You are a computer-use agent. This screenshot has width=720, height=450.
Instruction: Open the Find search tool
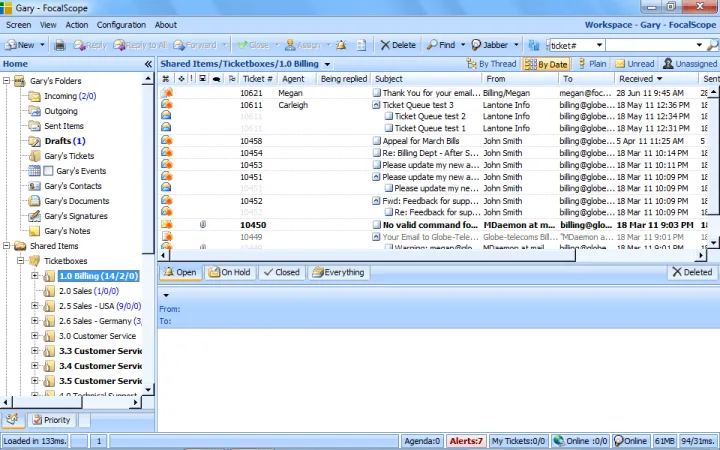click(440, 45)
